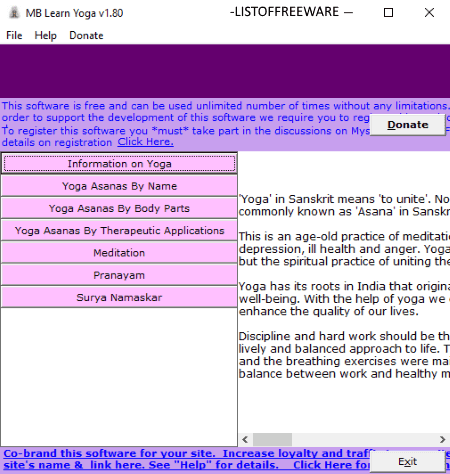450x474 pixels.
Task: Open Yoga Asanas By Name section
Action: (x=119, y=186)
